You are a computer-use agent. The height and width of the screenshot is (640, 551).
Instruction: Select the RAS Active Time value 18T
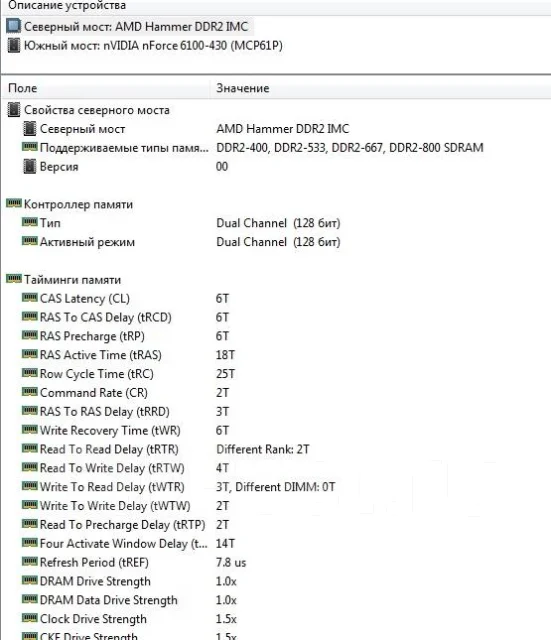click(x=225, y=355)
